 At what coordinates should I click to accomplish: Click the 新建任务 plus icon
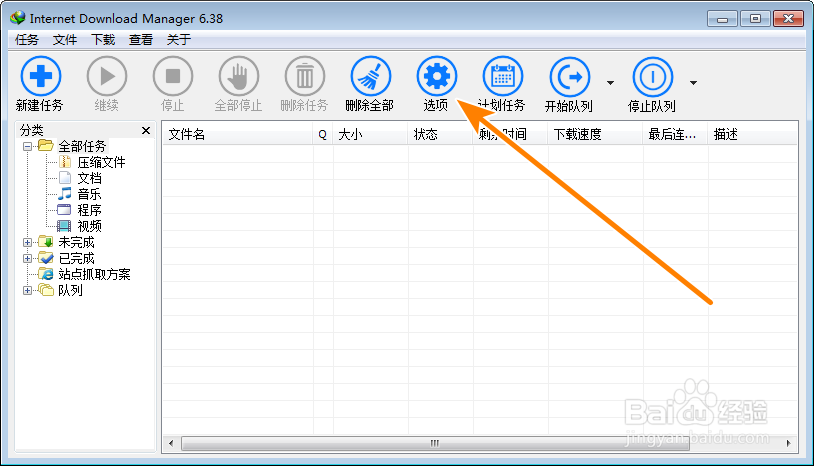(x=41, y=76)
